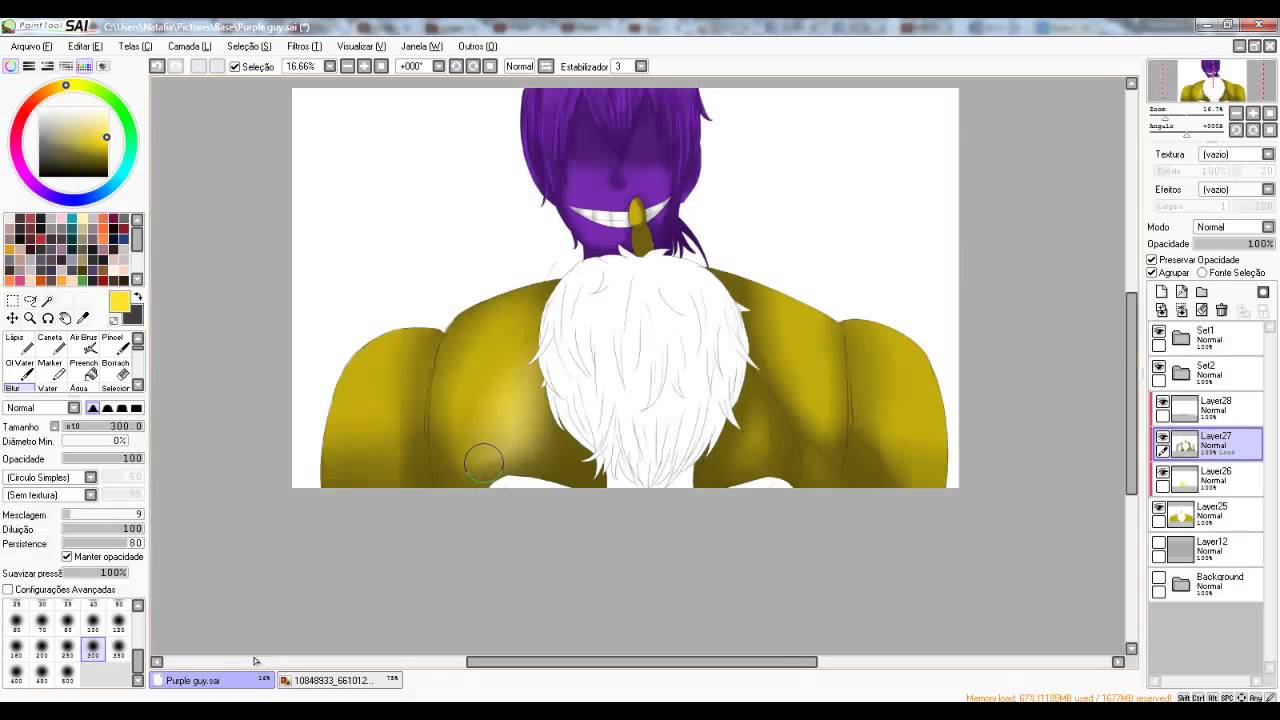The height and width of the screenshot is (720, 1280).
Task: Hide Layer25 visibility eye
Action: [1159, 508]
